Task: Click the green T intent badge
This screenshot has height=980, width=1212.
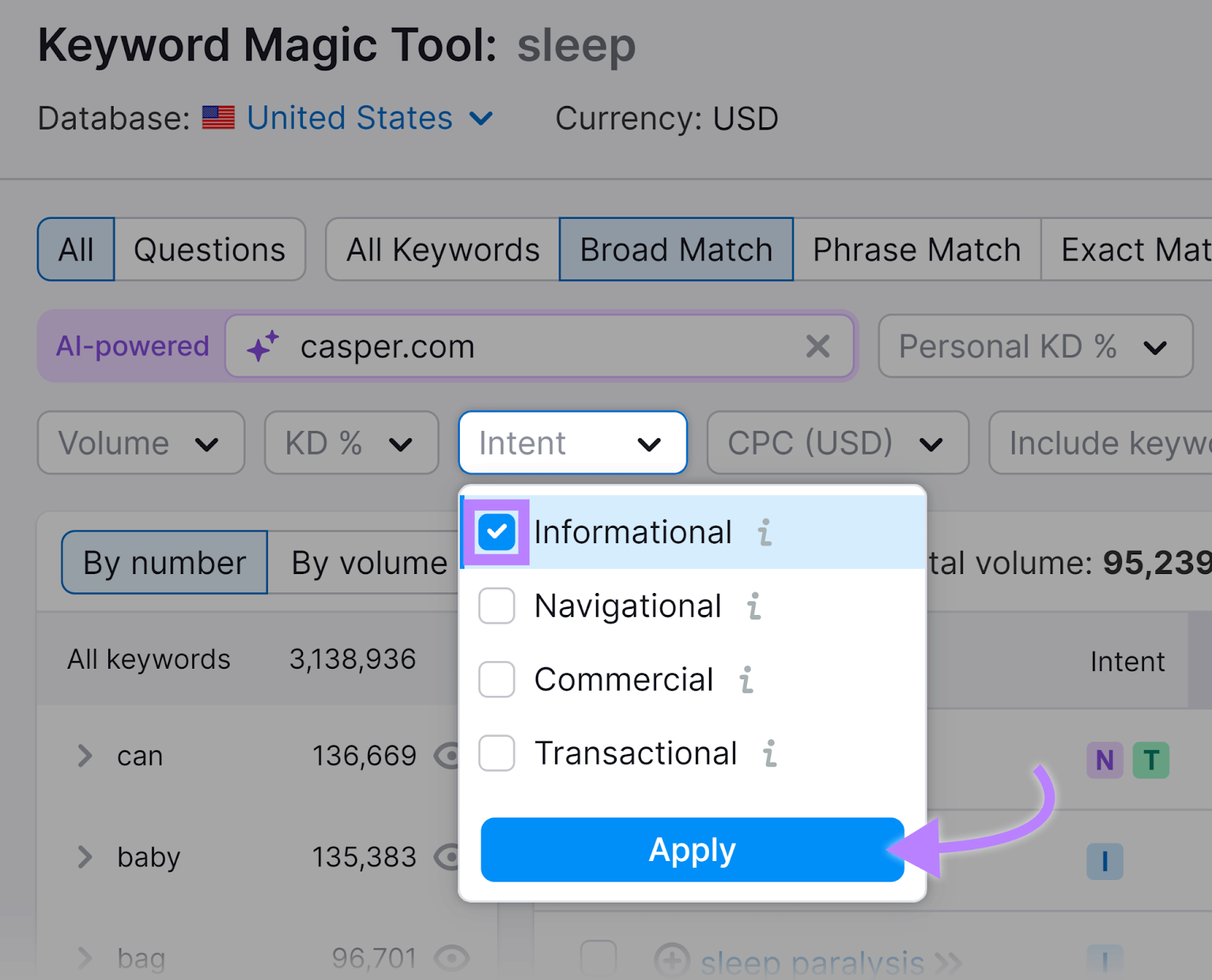Action: click(1151, 761)
